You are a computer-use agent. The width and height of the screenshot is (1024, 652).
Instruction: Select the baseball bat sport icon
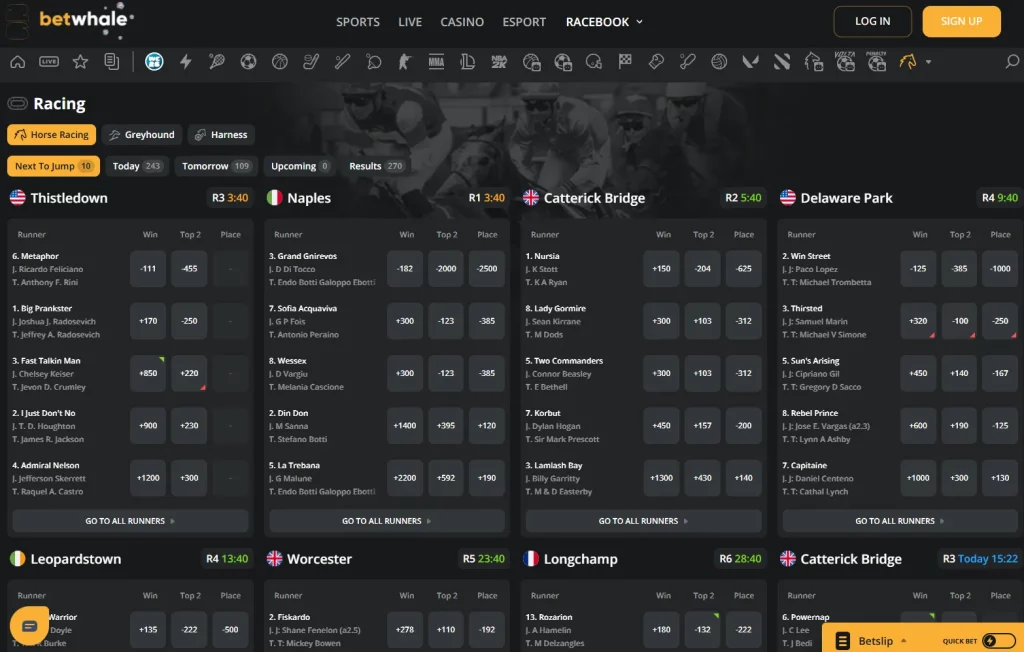click(x=342, y=61)
